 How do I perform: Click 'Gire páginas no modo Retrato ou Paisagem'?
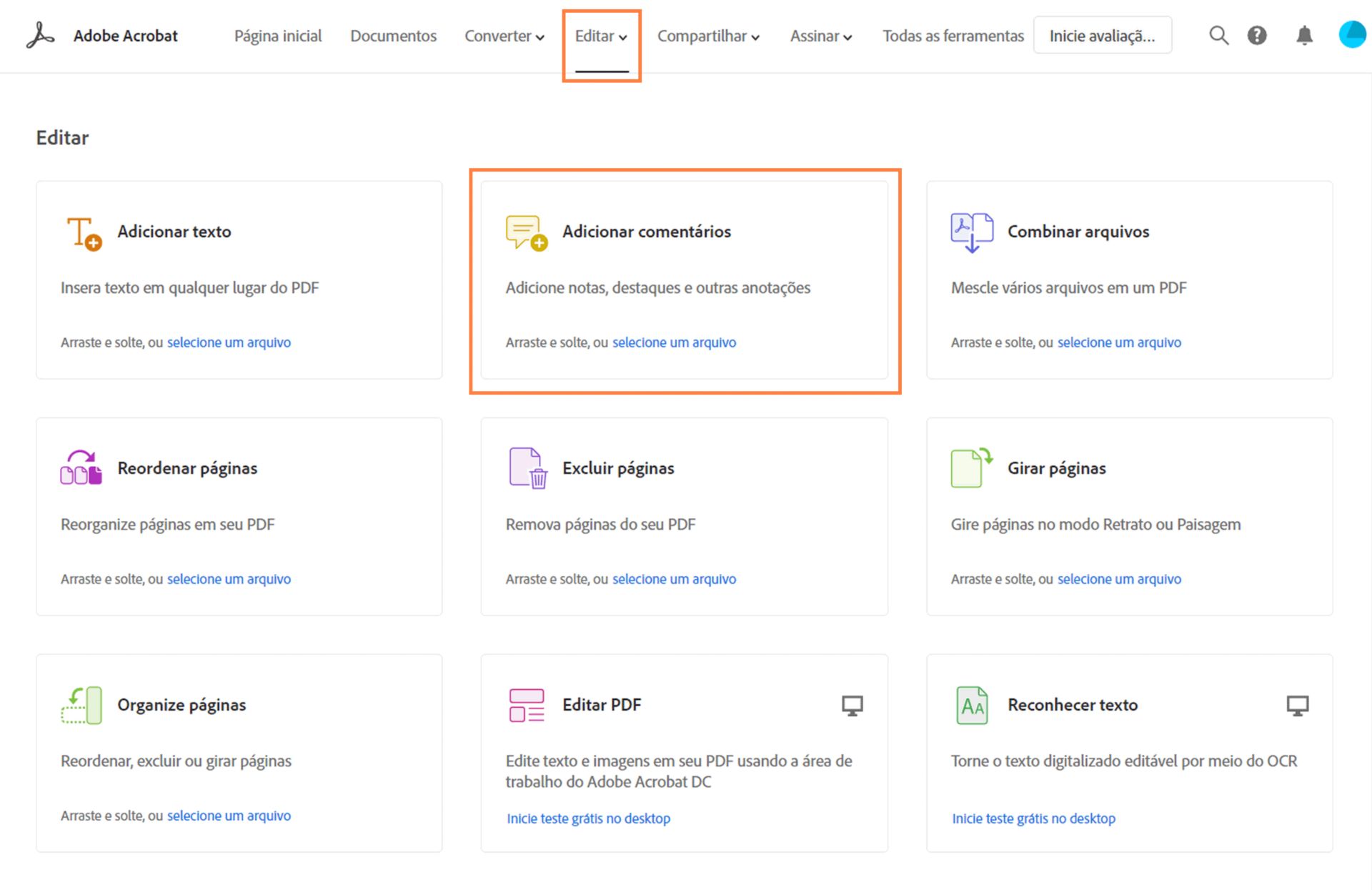tap(1095, 524)
